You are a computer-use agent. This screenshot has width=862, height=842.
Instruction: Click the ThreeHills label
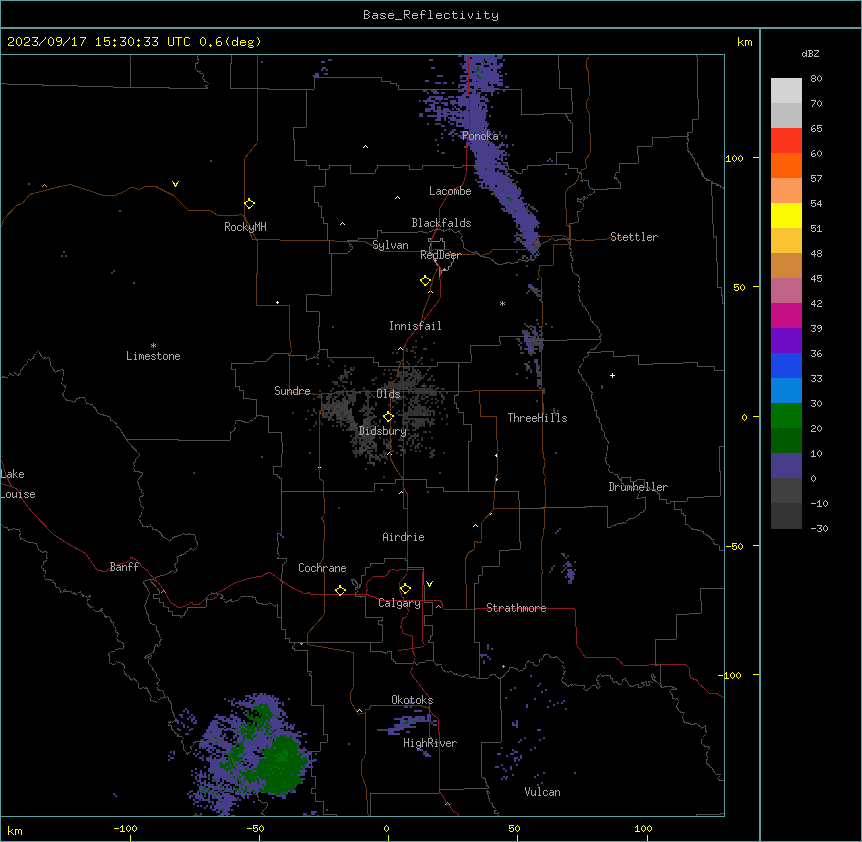pos(537,418)
